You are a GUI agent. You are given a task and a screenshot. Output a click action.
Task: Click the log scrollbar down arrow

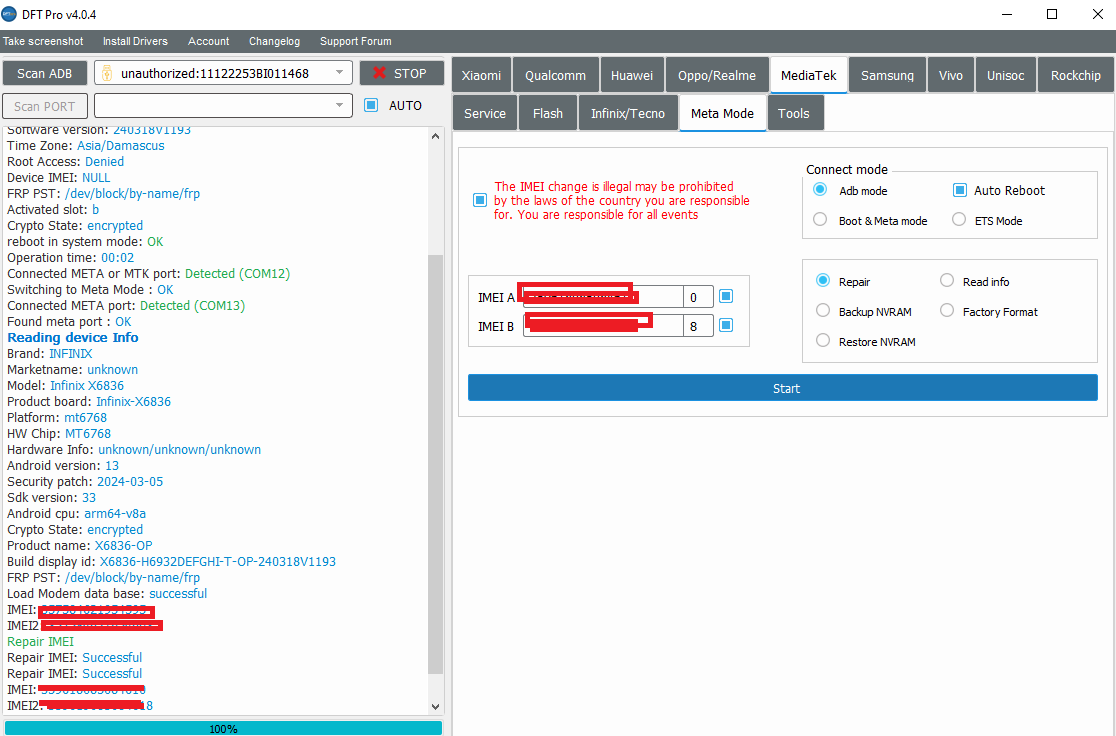coord(435,706)
